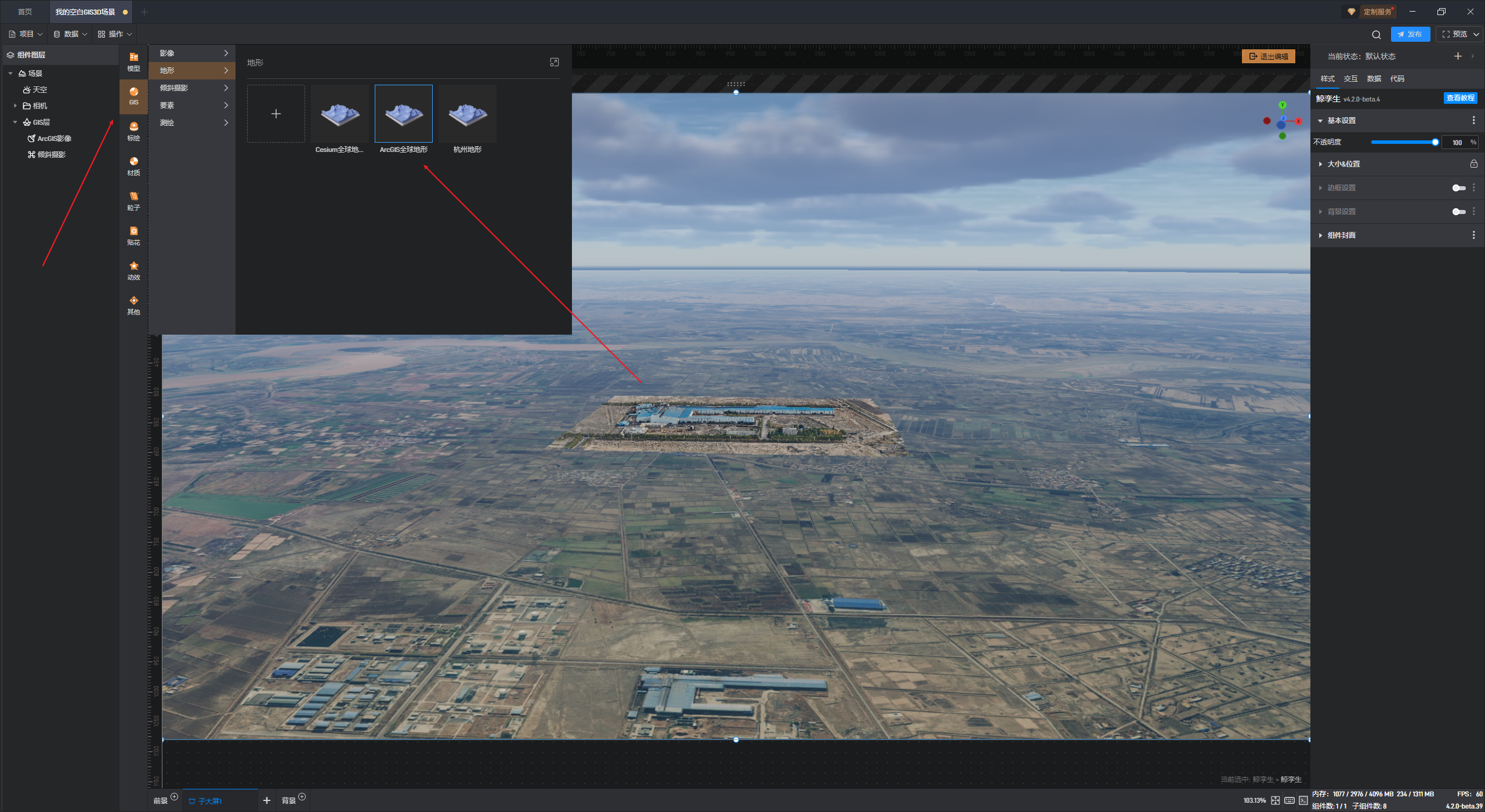Select the 粒子 (particle) category icon
Screen dimensions: 1485x812
coord(133,200)
